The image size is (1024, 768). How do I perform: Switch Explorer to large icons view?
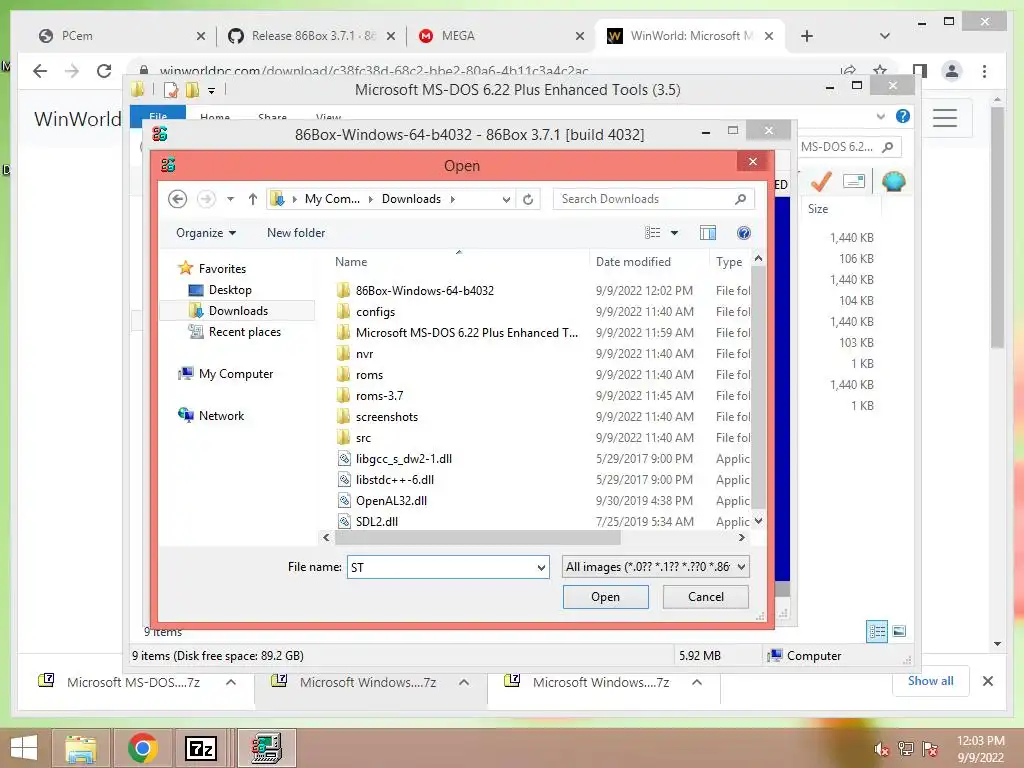click(899, 631)
